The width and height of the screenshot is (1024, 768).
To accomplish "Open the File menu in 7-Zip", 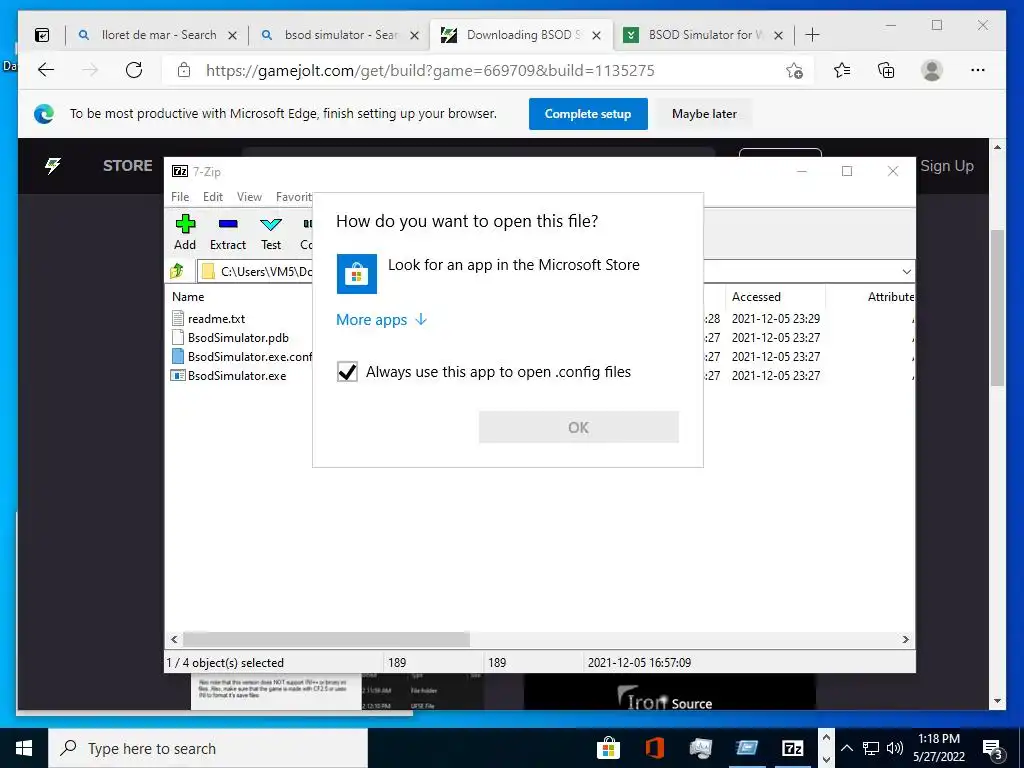I will pyautogui.click(x=180, y=197).
